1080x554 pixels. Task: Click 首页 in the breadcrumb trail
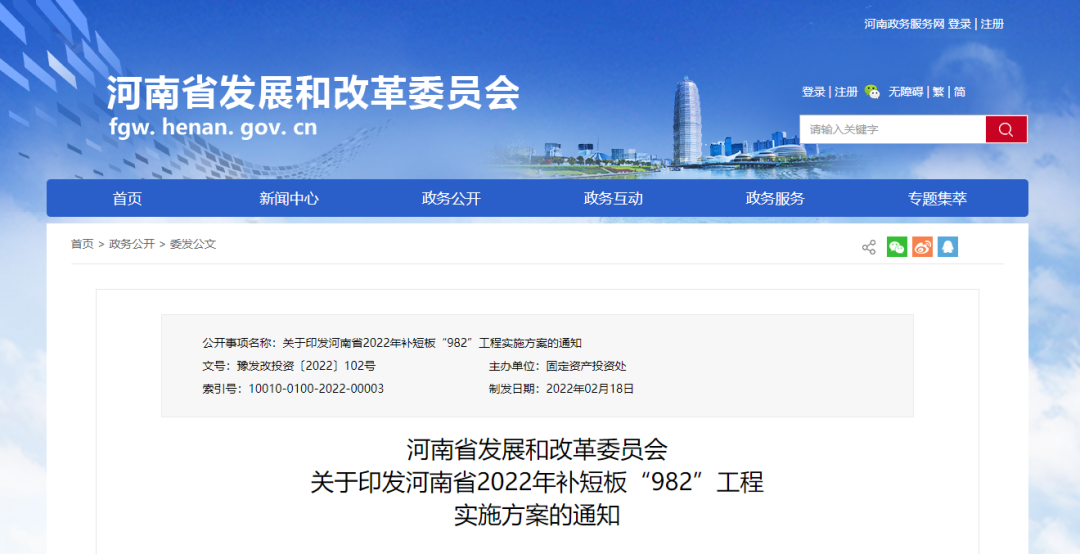point(82,244)
